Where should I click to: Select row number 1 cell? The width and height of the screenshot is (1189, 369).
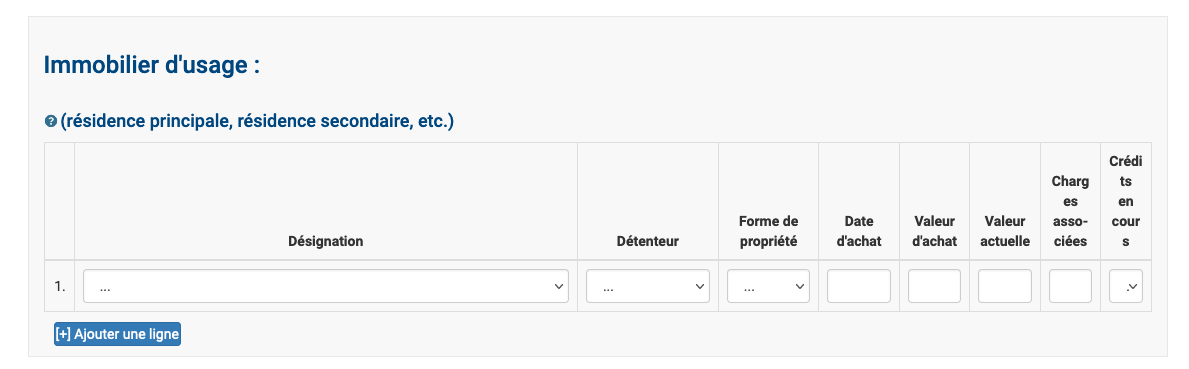[59, 286]
